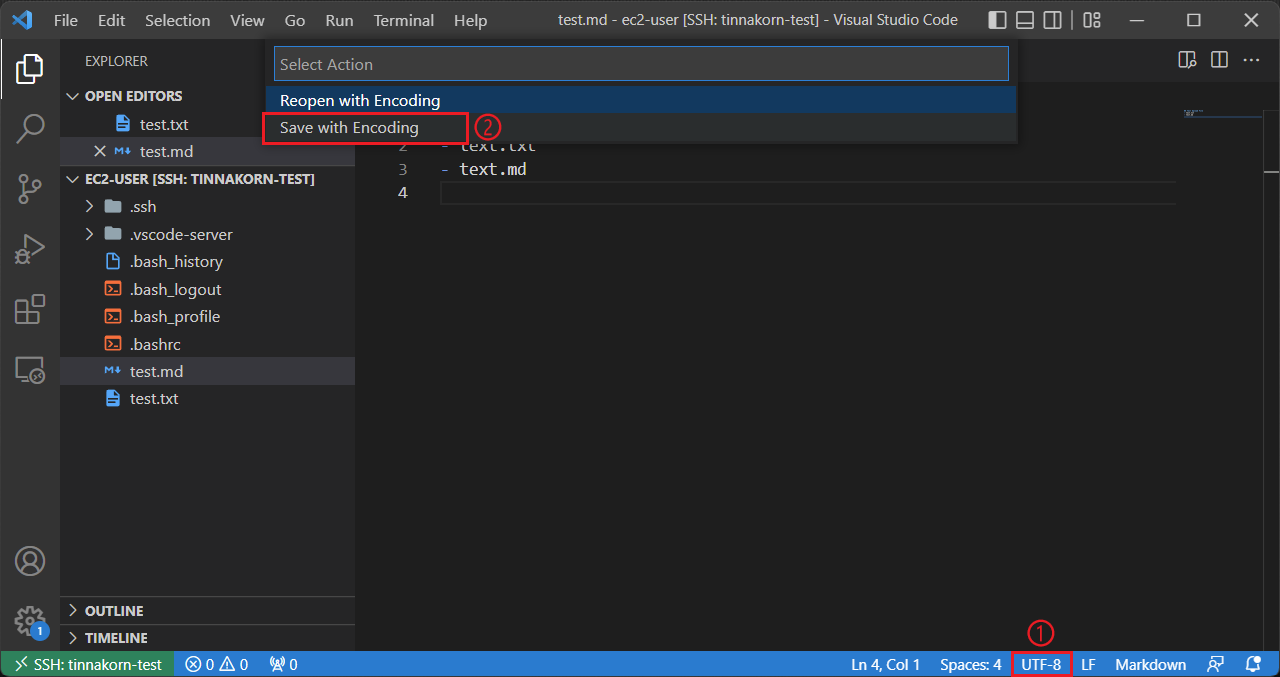Screen dimensions: 1280x677
Task: Open the Manage settings gear
Action: tap(30, 620)
